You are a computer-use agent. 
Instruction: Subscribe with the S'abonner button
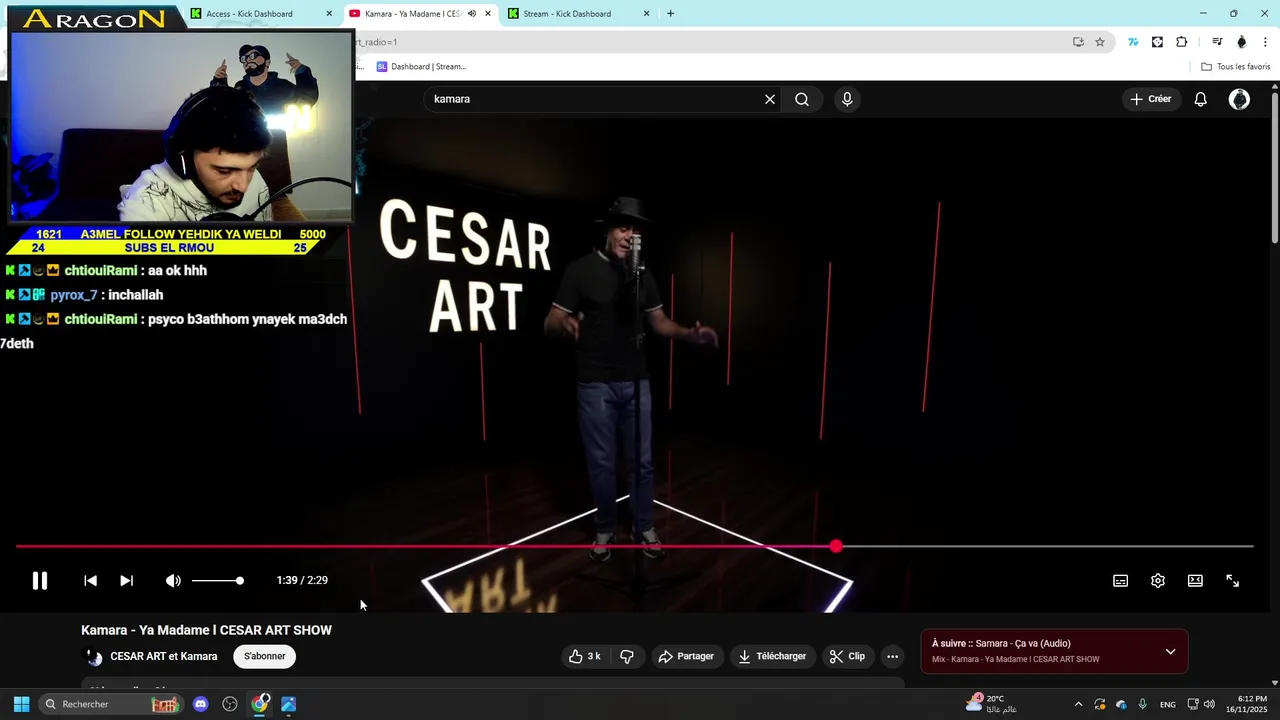[x=265, y=656]
